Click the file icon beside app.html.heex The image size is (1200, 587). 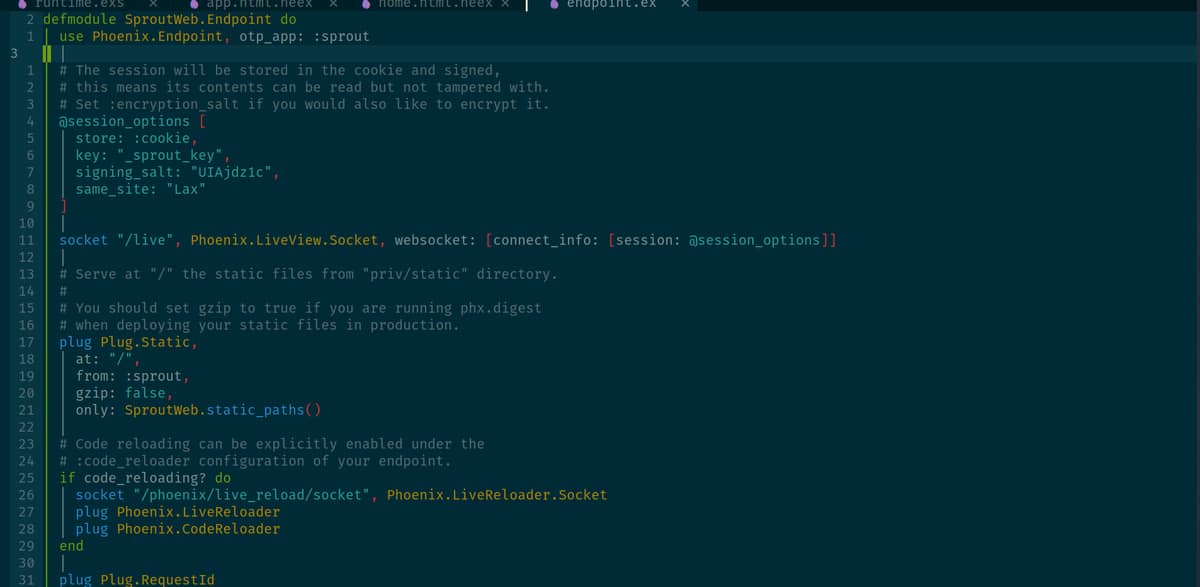pyautogui.click(x=195, y=4)
